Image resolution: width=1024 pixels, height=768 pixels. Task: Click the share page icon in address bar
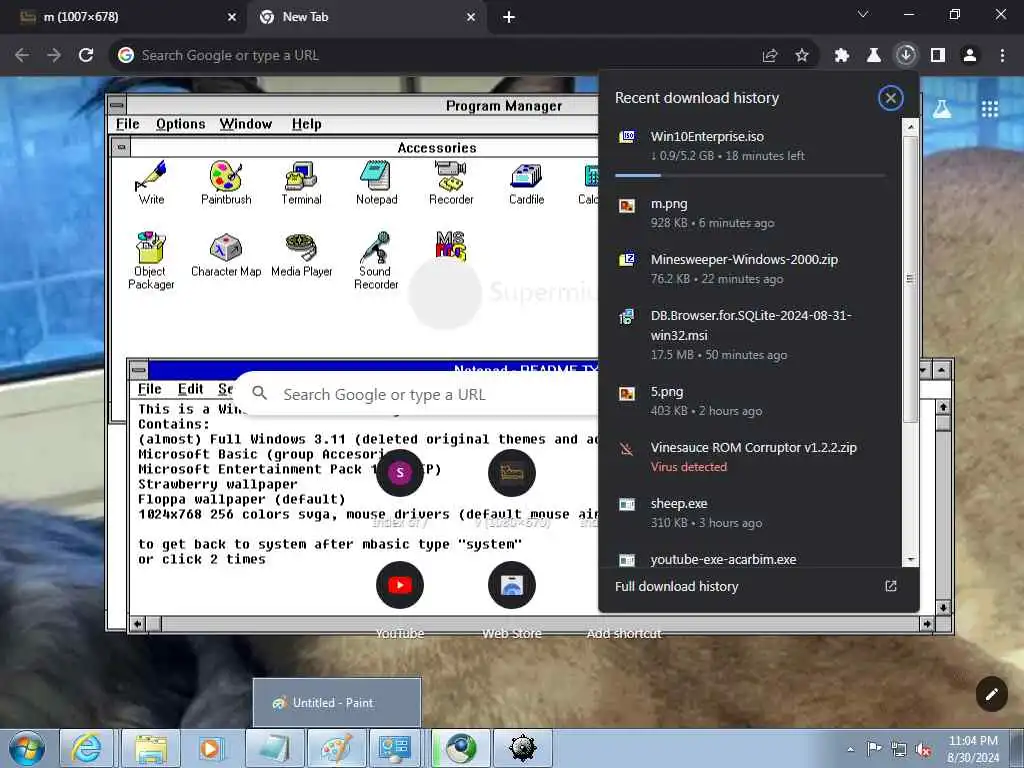click(x=770, y=56)
